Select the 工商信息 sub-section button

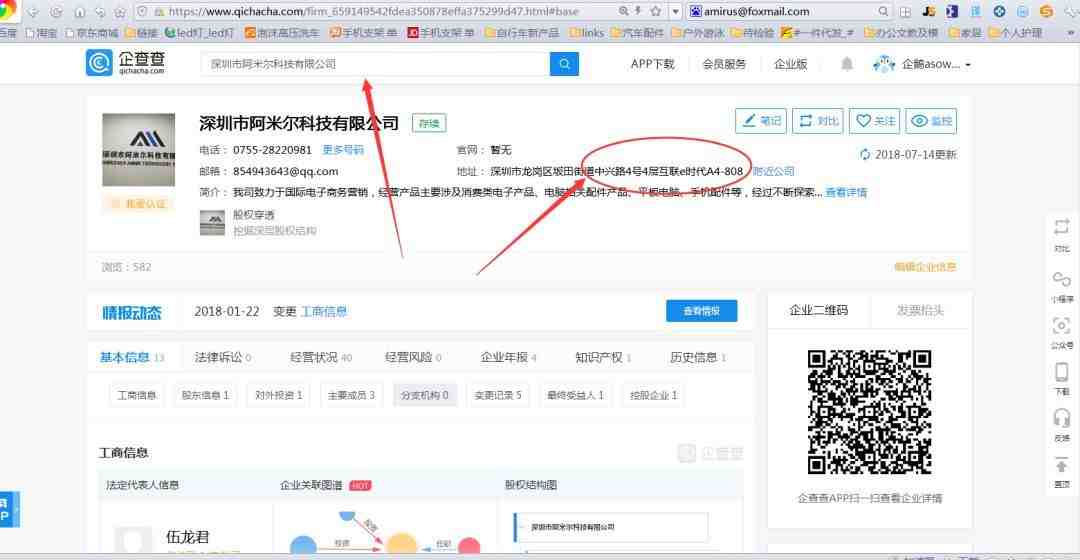(136, 395)
